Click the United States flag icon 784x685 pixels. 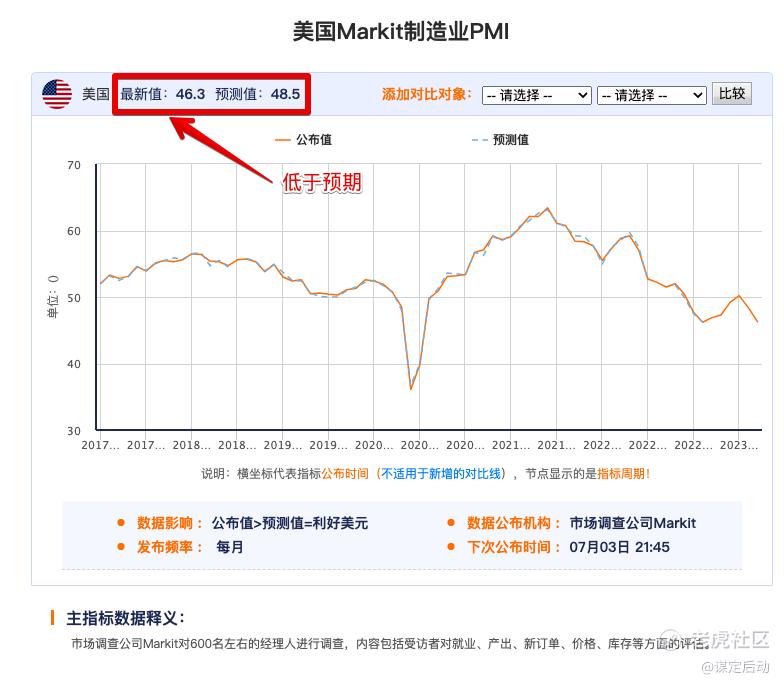point(57,94)
